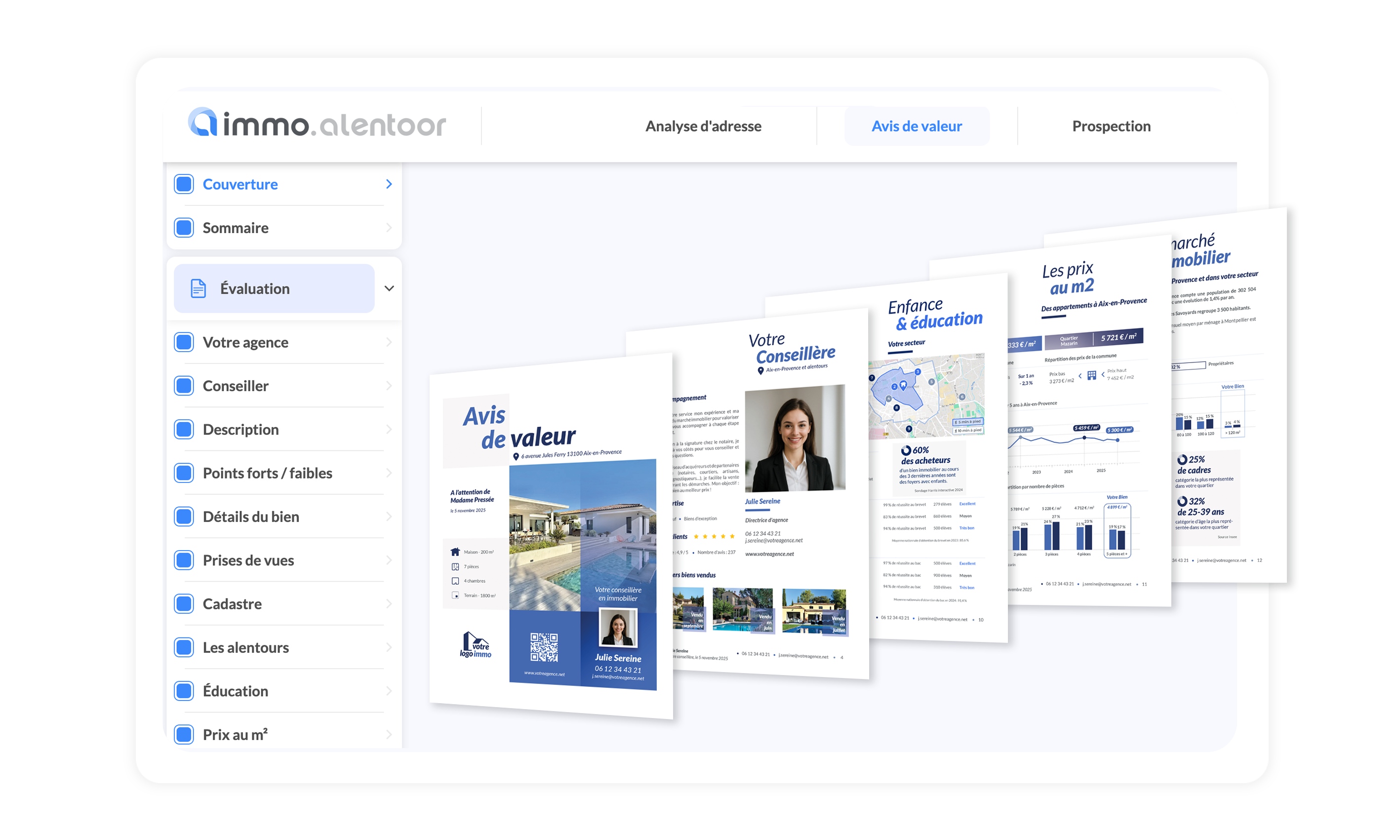1400x840 pixels.
Task: Uncheck the Couverture checkbox
Action: point(184,184)
